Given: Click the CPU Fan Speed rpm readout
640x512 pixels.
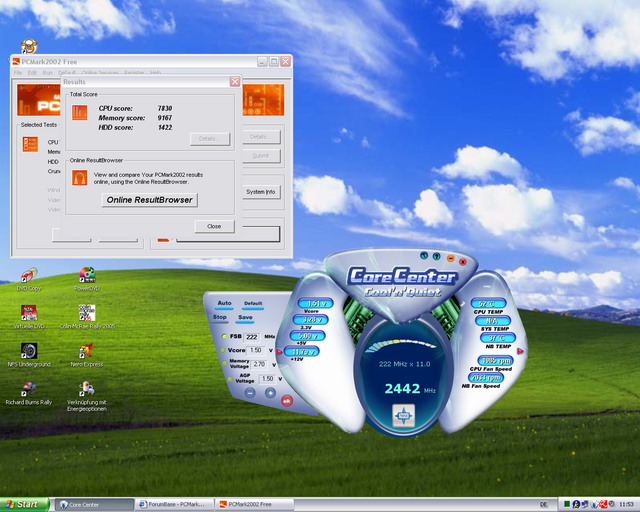Looking at the screenshot, I should (495, 361).
